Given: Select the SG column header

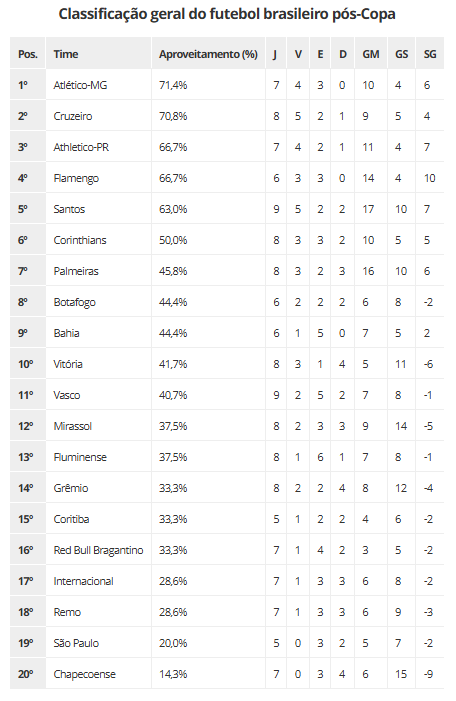Looking at the screenshot, I should [x=430, y=54].
